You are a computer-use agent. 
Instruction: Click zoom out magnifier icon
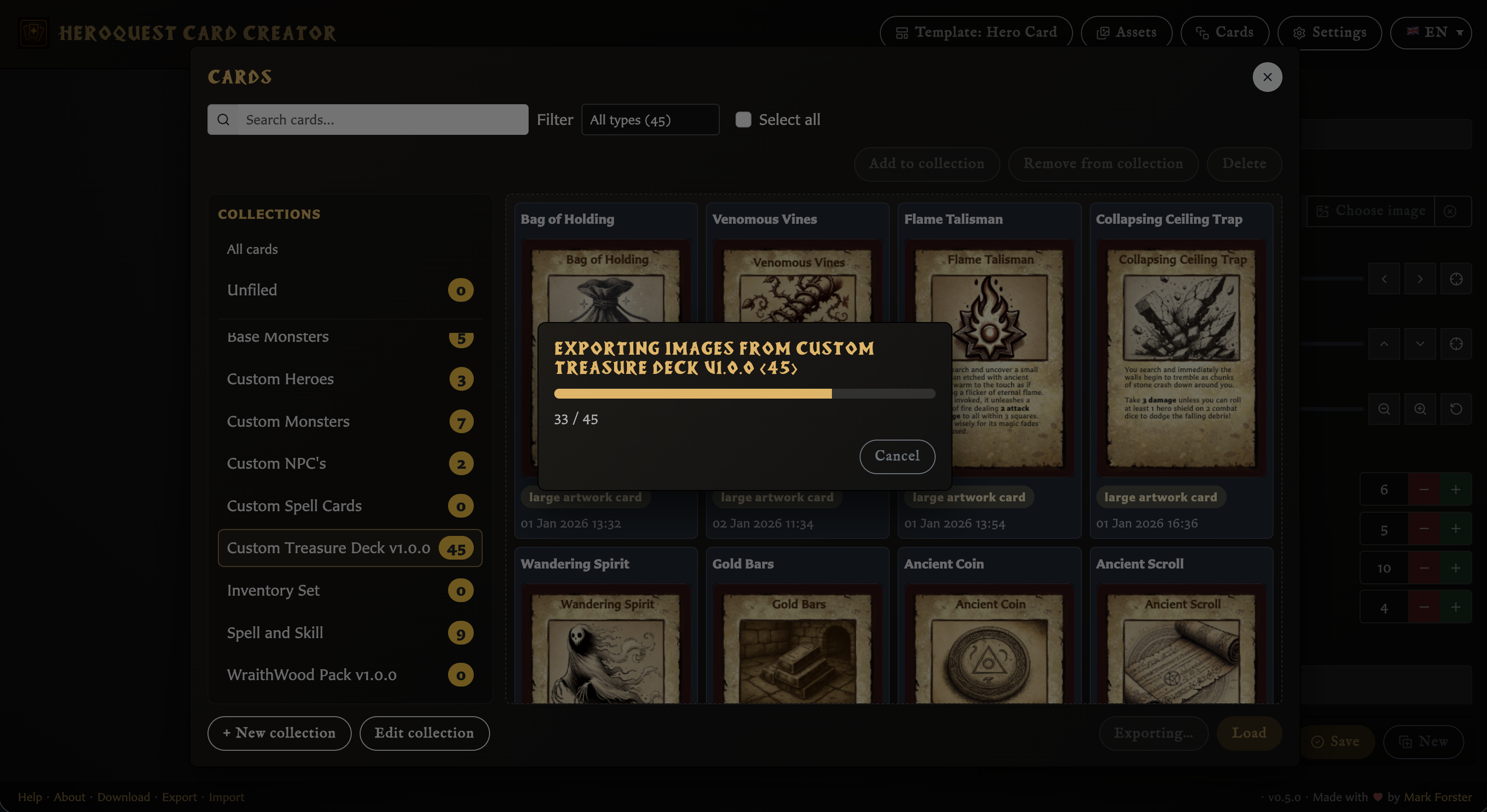tap(1384, 409)
